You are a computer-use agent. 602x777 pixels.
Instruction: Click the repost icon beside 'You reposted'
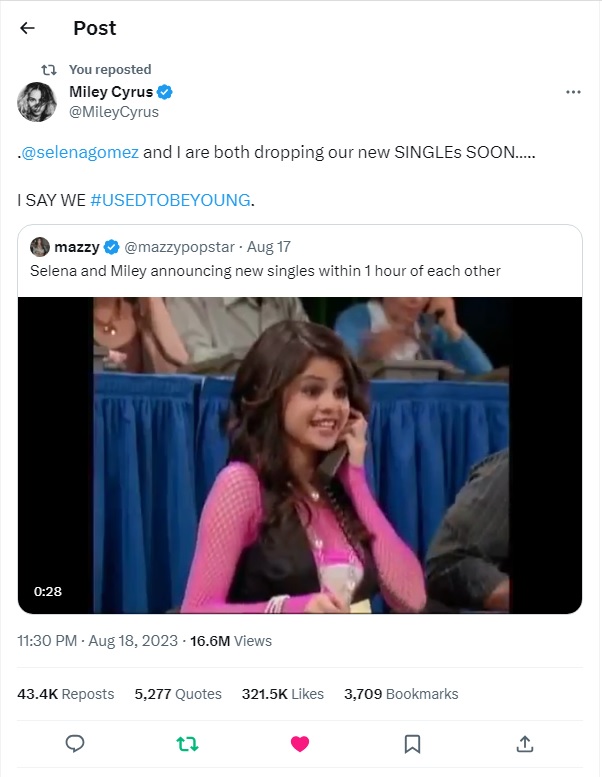pyautogui.click(x=49, y=69)
